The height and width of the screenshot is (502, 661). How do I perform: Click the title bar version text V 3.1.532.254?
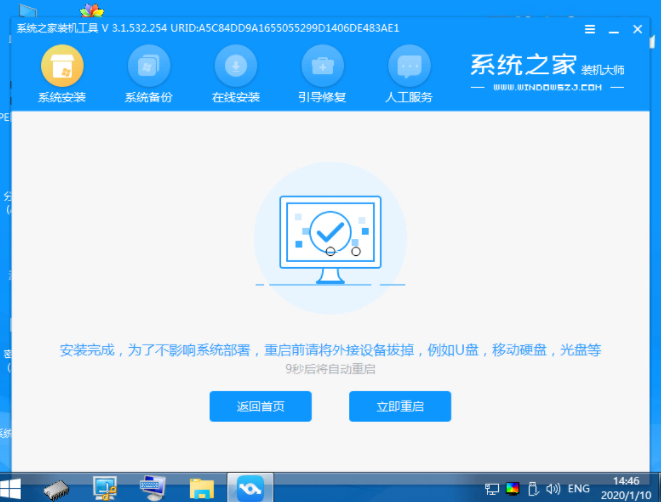134,28
